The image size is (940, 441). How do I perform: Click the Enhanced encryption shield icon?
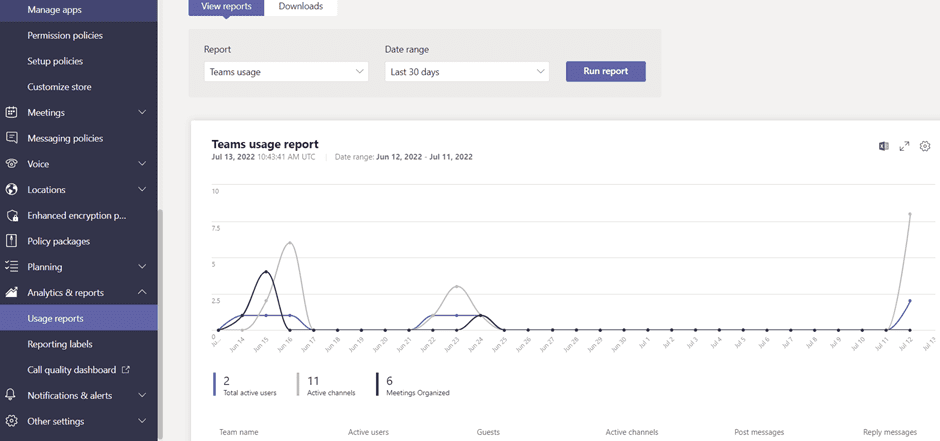pos(11,216)
